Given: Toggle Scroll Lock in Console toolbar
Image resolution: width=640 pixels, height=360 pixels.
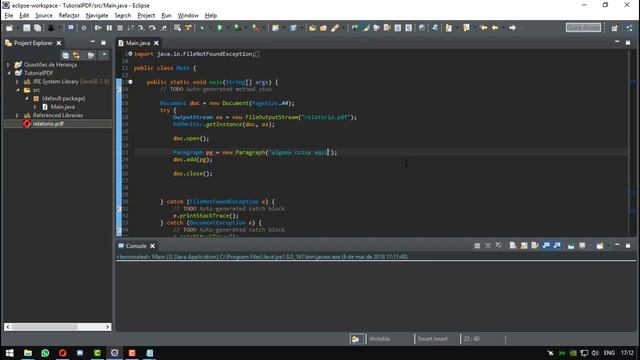Looking at the screenshot, I should point(524,246).
